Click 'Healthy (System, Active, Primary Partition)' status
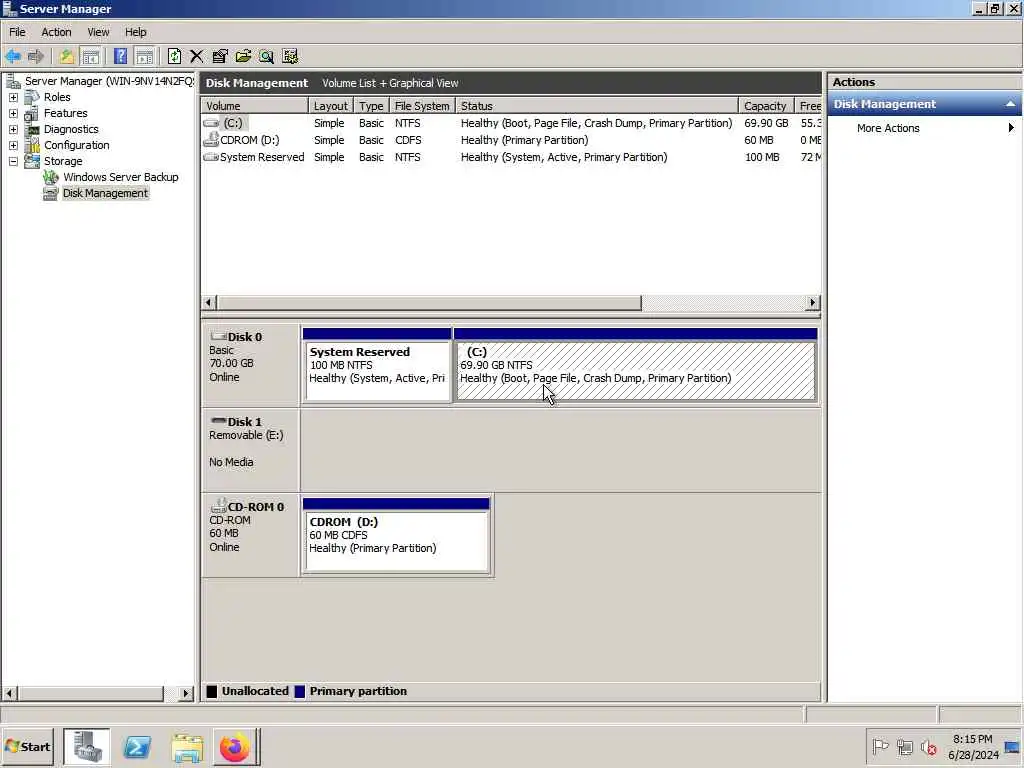This screenshot has width=1024, height=768. (x=564, y=157)
